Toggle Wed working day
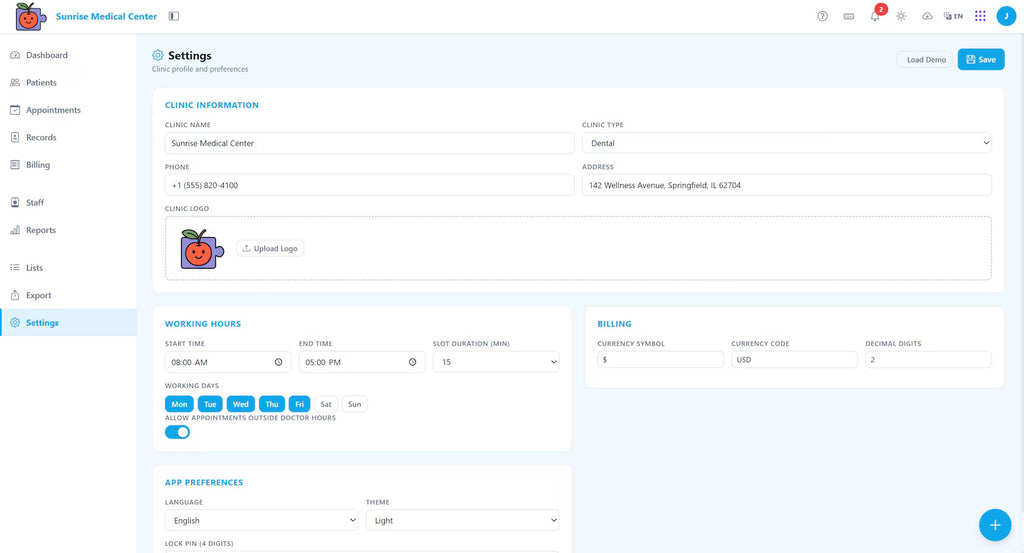 (240, 404)
